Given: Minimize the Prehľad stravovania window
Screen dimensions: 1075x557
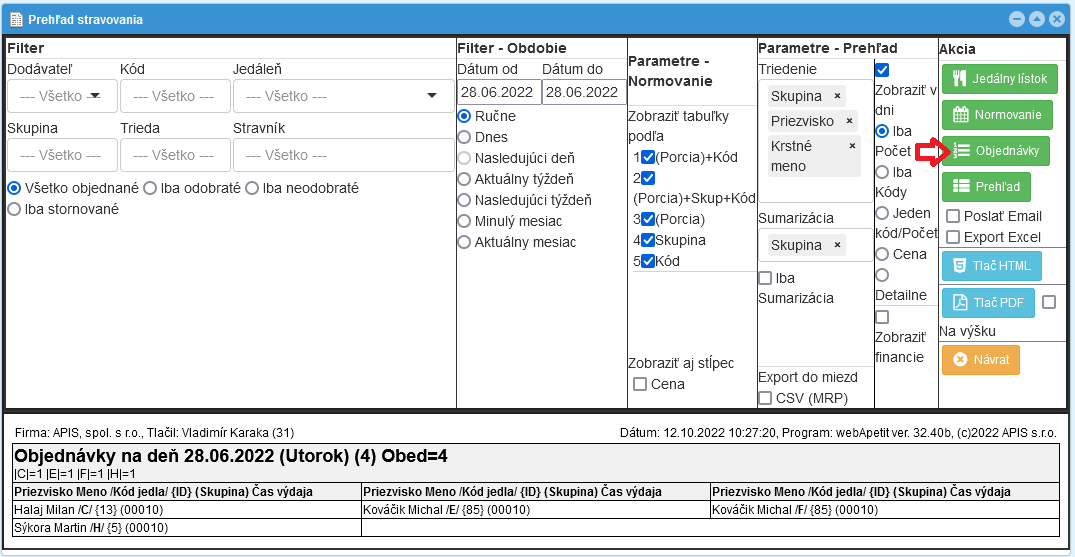Looking at the screenshot, I should point(1016,19).
